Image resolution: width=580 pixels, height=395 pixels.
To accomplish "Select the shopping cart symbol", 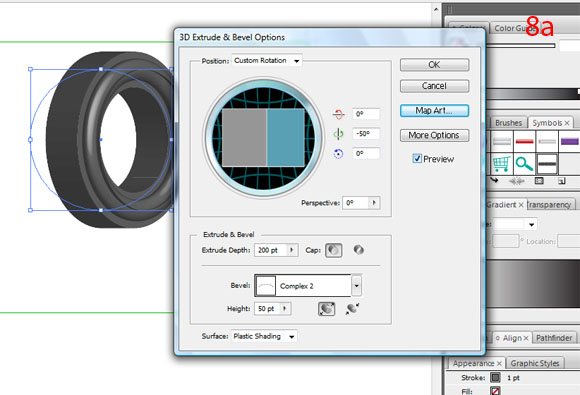I will pos(502,163).
